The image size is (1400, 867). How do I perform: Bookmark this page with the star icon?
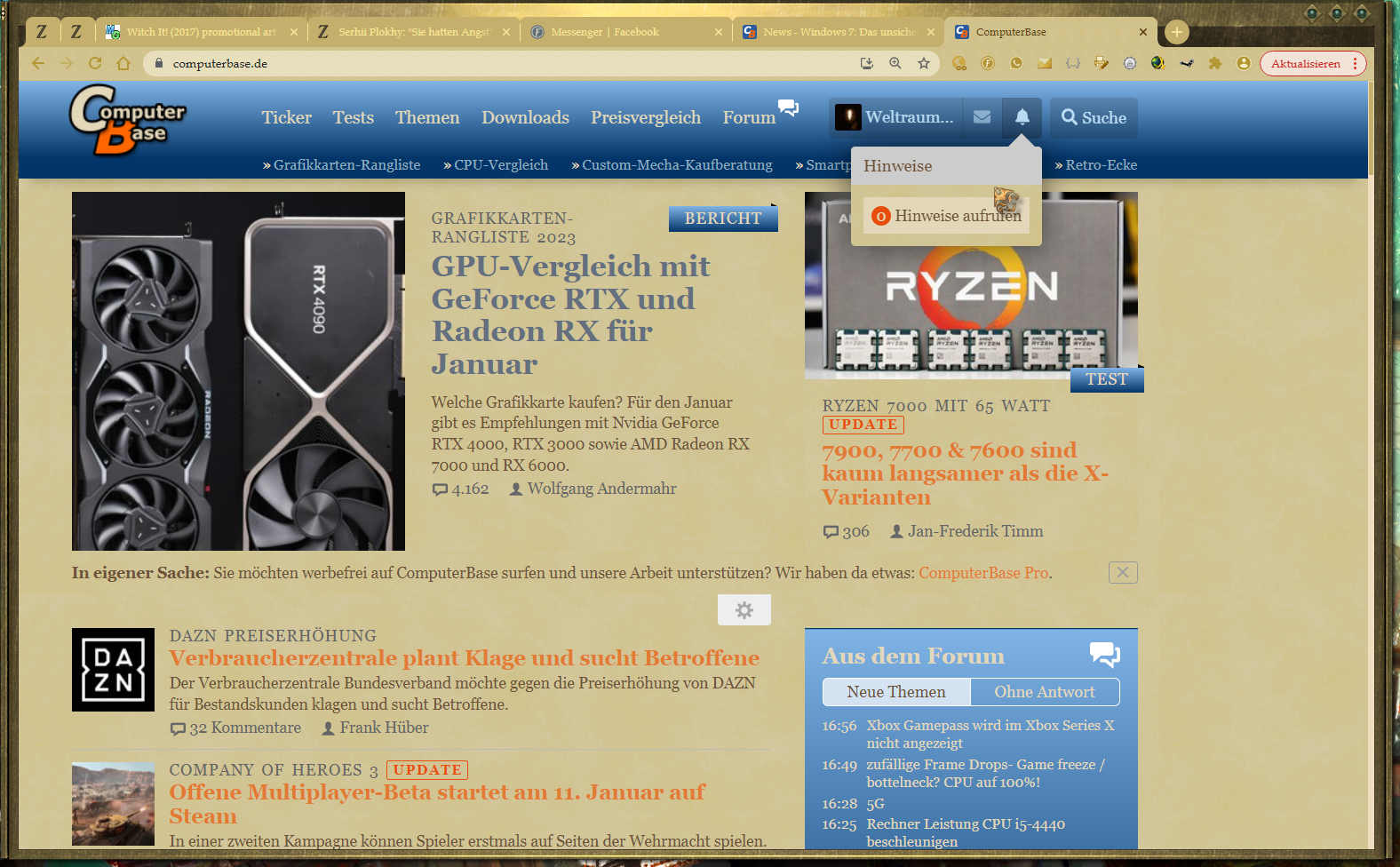[x=924, y=63]
